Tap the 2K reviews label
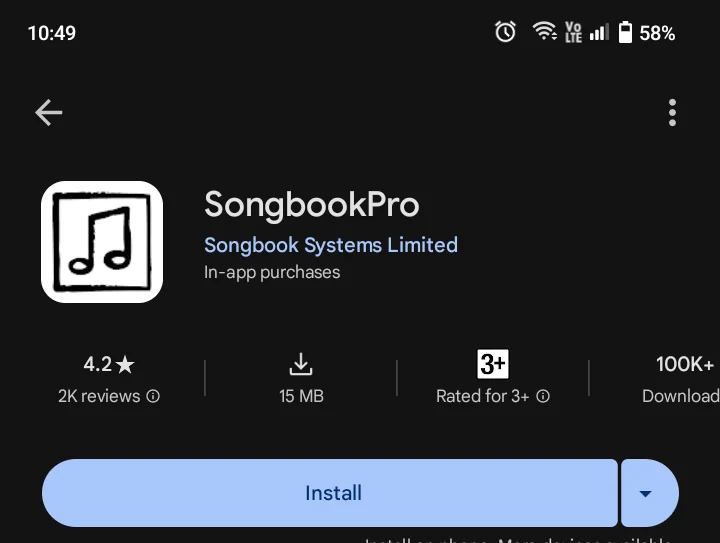The width and height of the screenshot is (720, 543). pyautogui.click(x=99, y=396)
